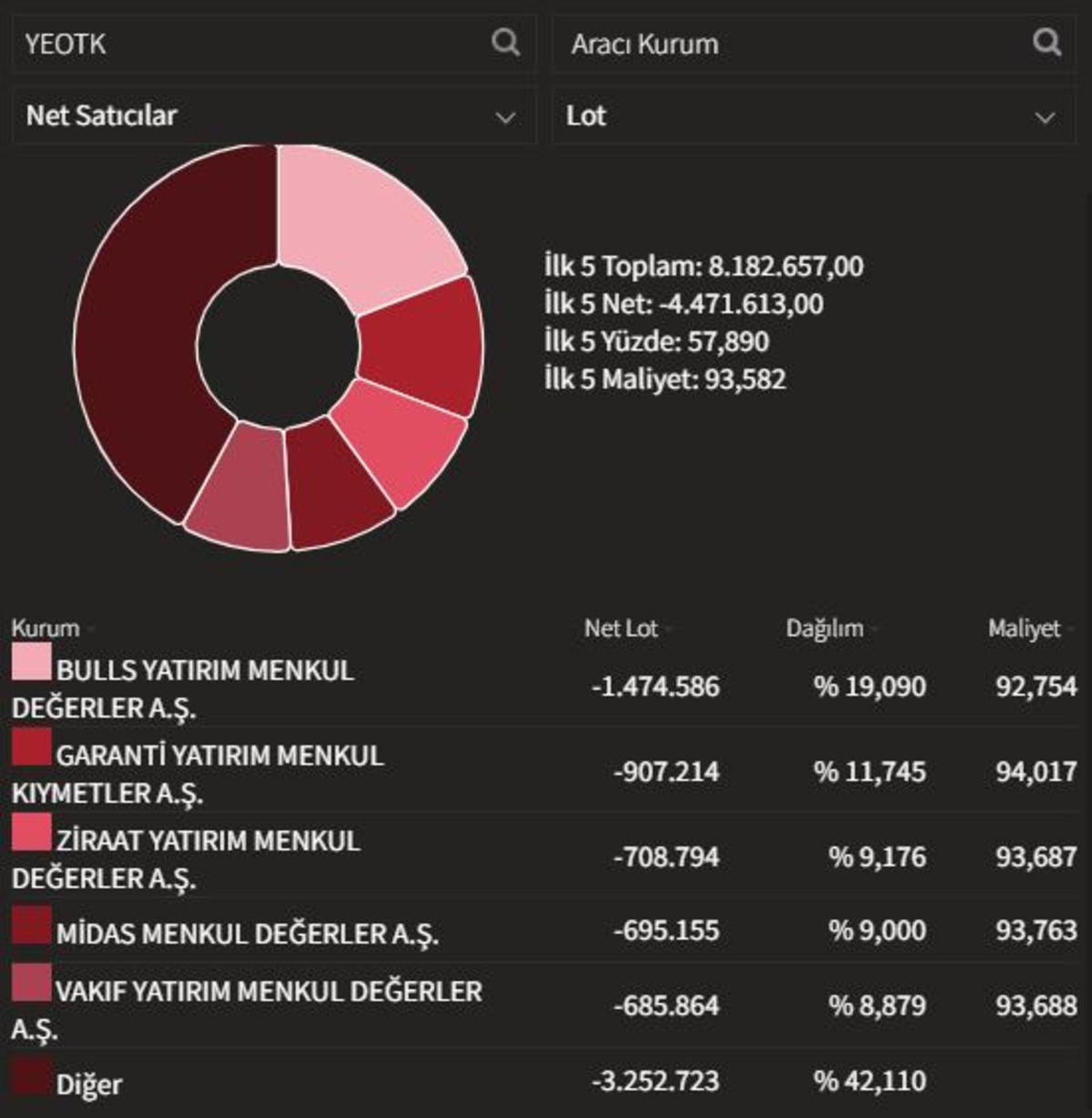Open the Lot dropdown
This screenshot has height=1118, width=1092.
(814, 116)
